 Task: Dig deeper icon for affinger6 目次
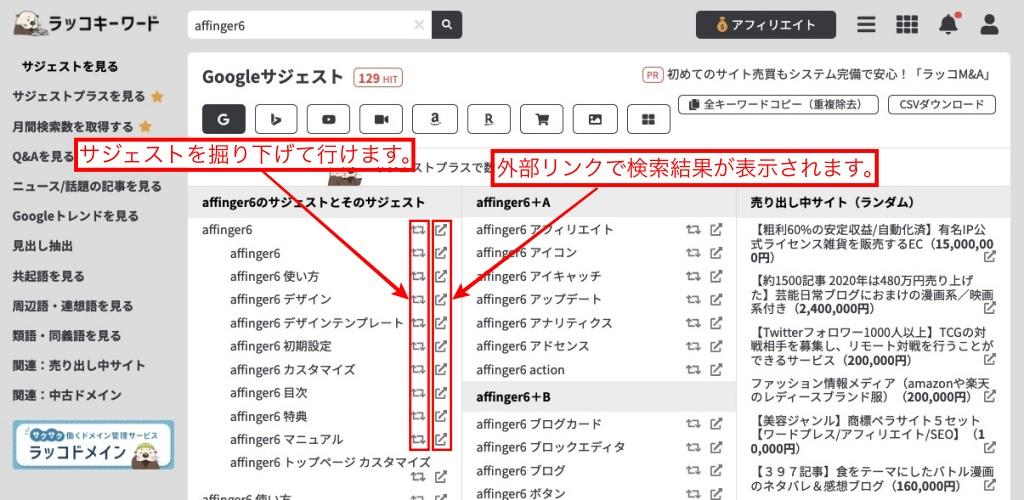[419, 393]
